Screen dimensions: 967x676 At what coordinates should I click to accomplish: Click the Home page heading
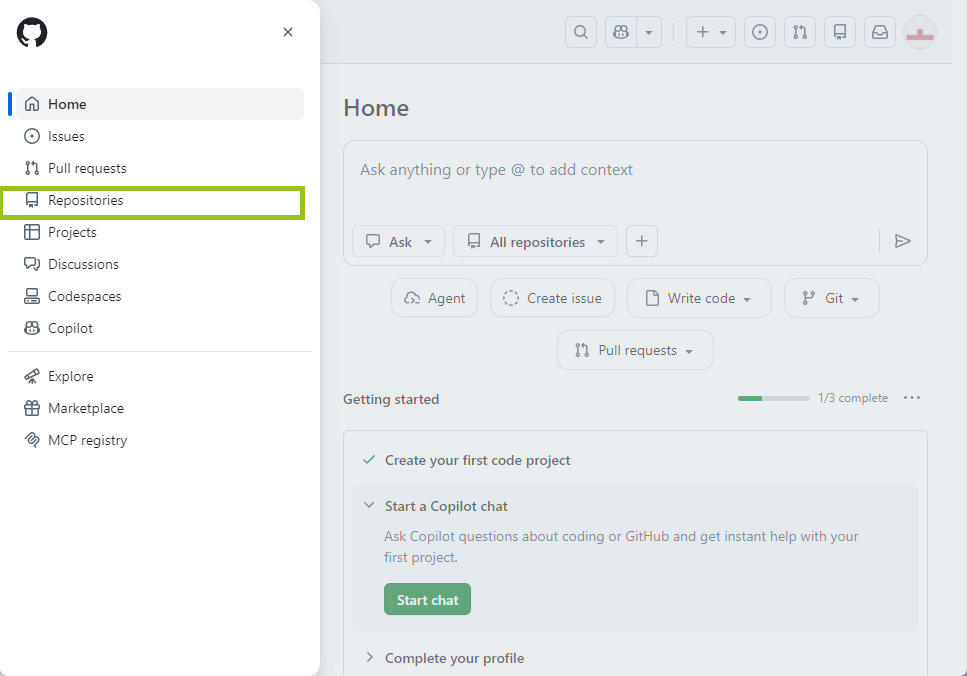(x=376, y=108)
